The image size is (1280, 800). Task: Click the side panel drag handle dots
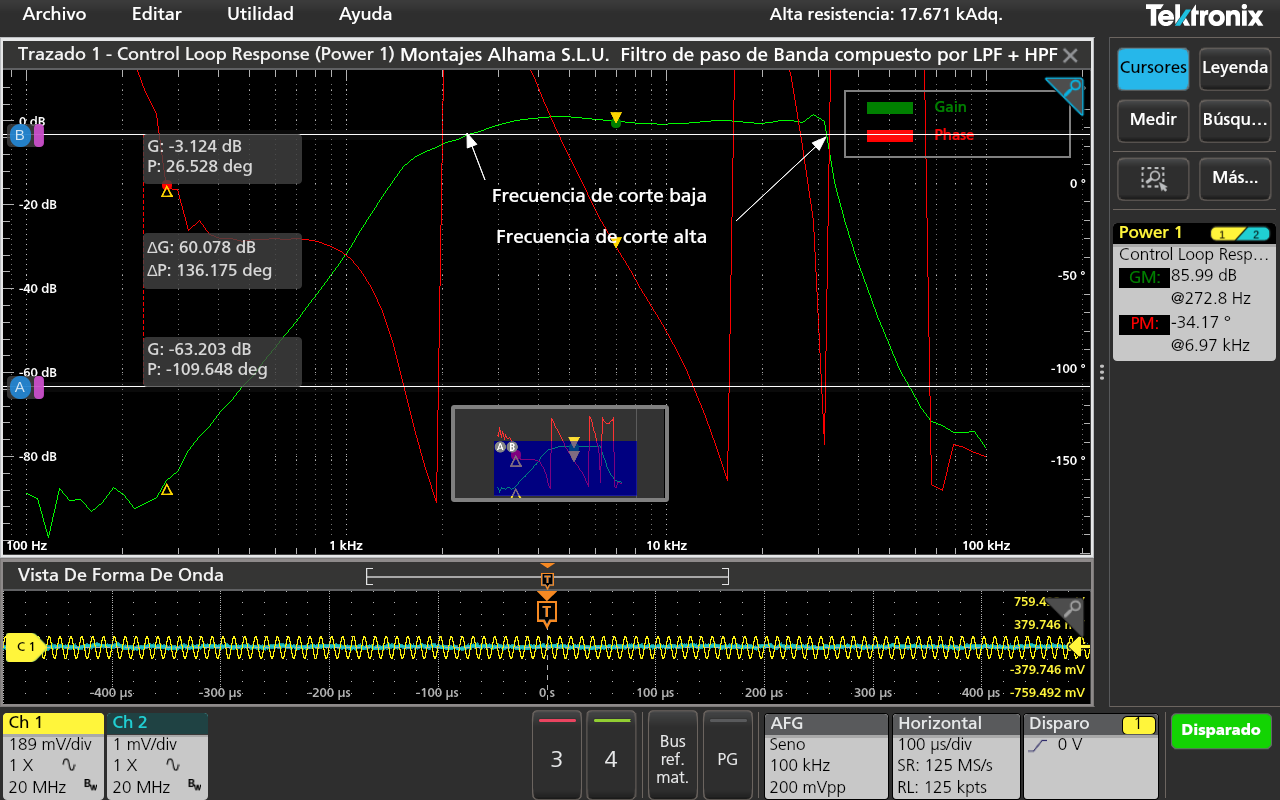pos(1102,372)
